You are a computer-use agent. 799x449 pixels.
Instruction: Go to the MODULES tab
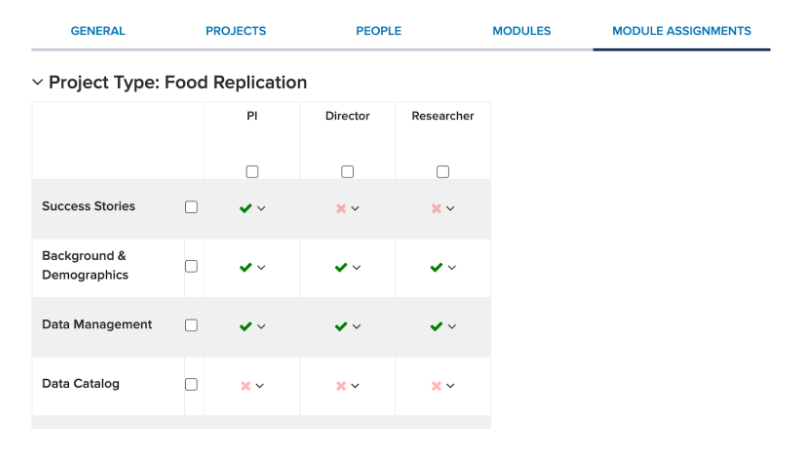click(x=521, y=31)
